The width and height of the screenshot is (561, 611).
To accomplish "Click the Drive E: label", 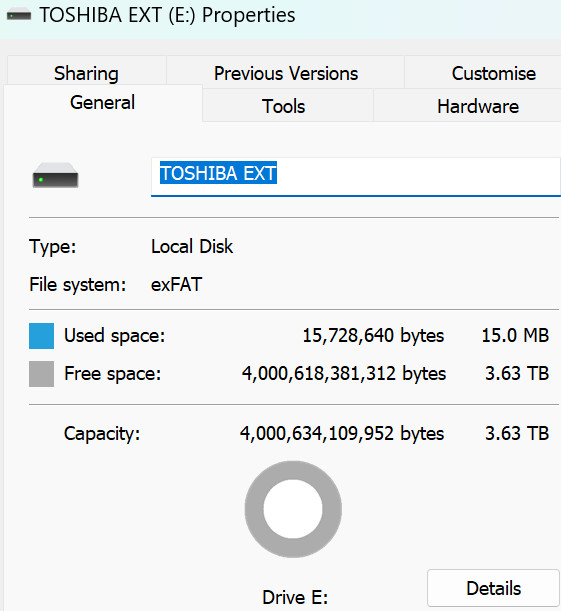I will (295, 597).
